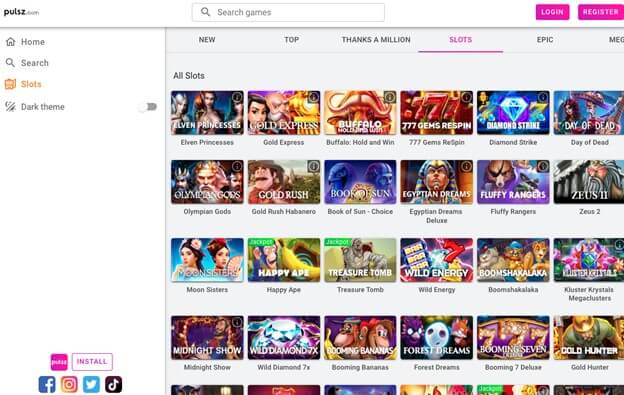624x395 pixels.
Task: Click the Home icon in sidebar
Action: pos(11,41)
